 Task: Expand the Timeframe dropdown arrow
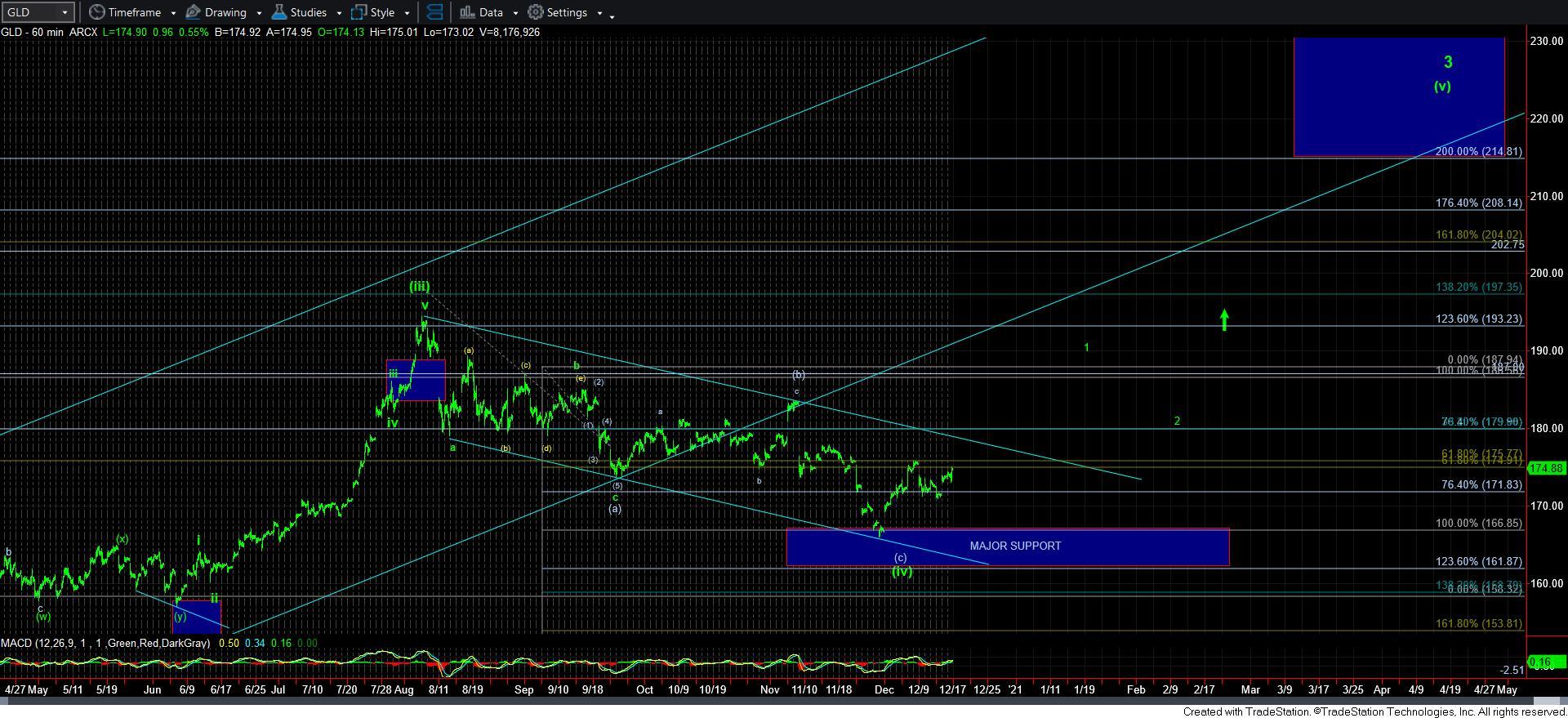(173, 13)
